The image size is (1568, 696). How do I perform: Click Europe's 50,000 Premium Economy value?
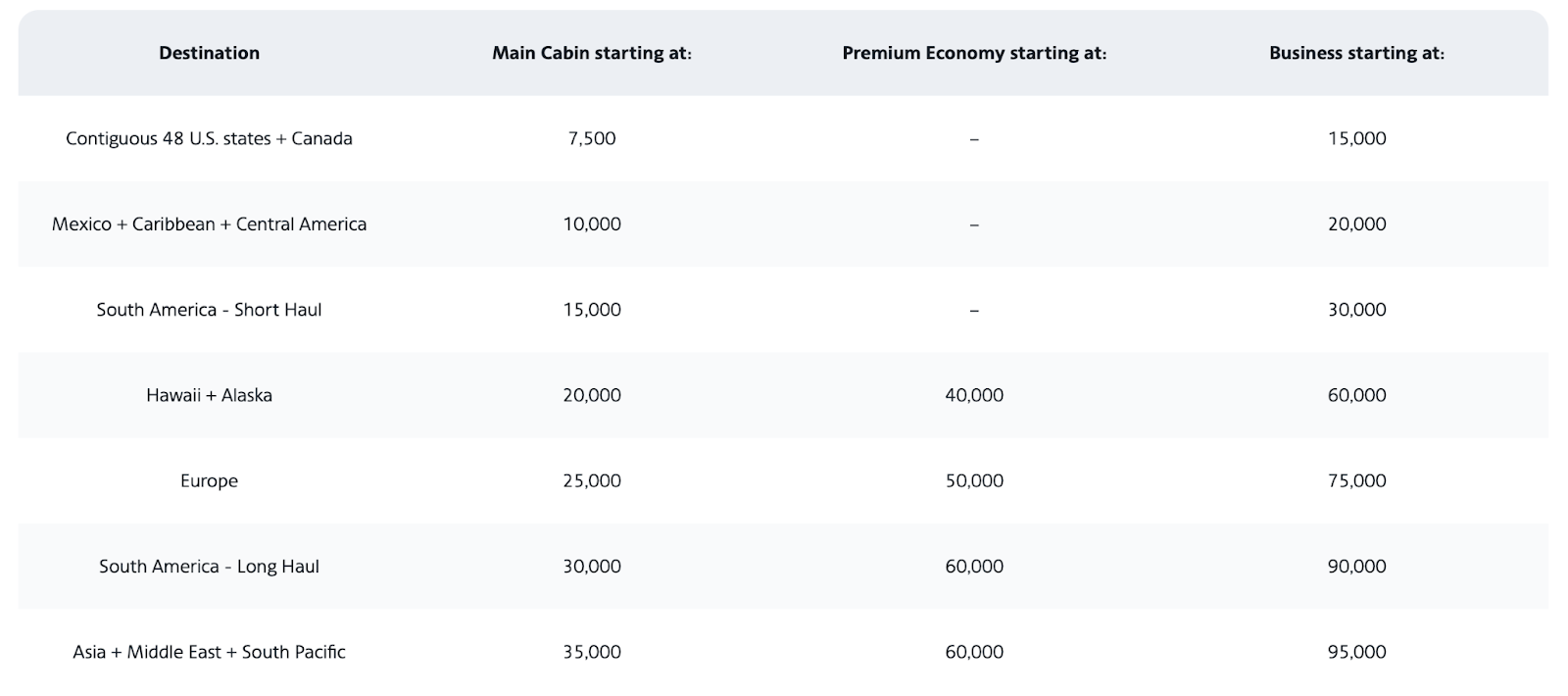[x=974, y=480]
